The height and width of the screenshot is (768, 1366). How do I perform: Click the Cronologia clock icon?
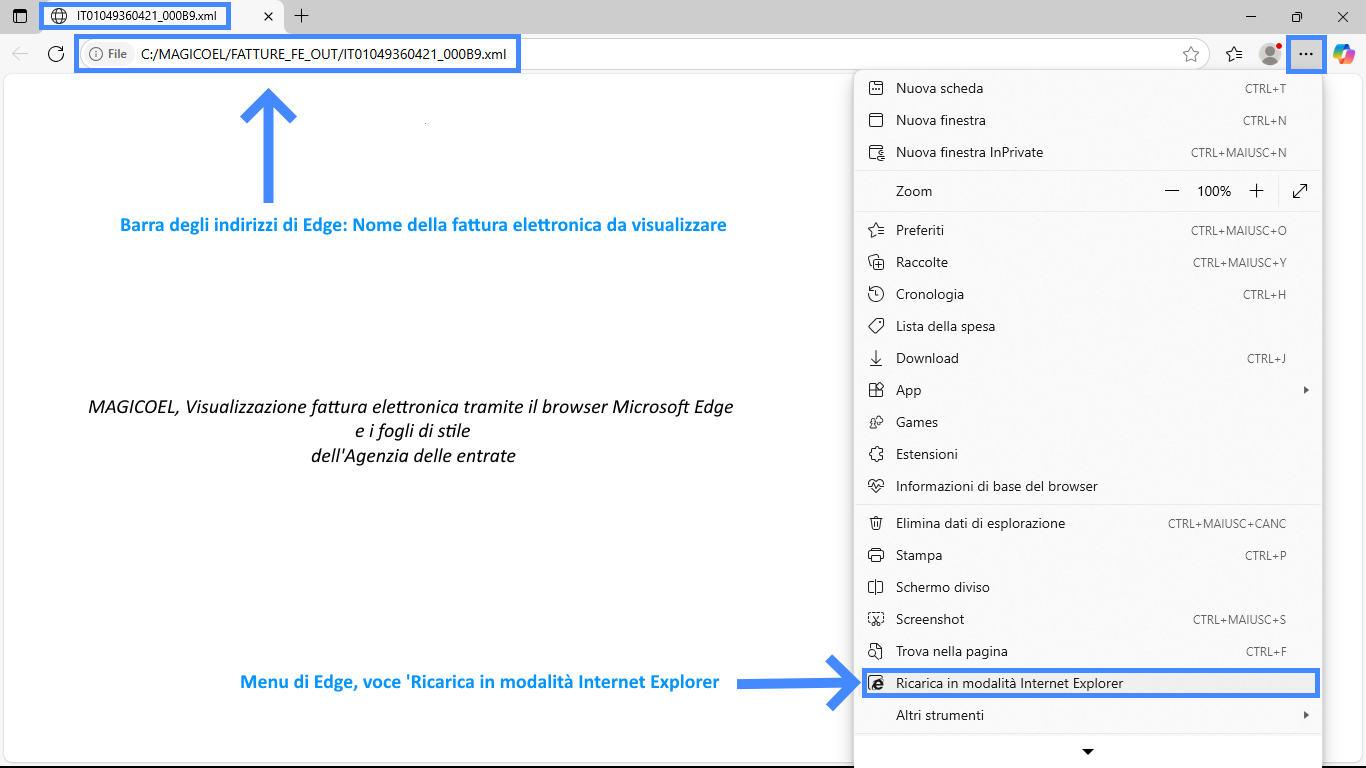pyautogui.click(x=876, y=294)
